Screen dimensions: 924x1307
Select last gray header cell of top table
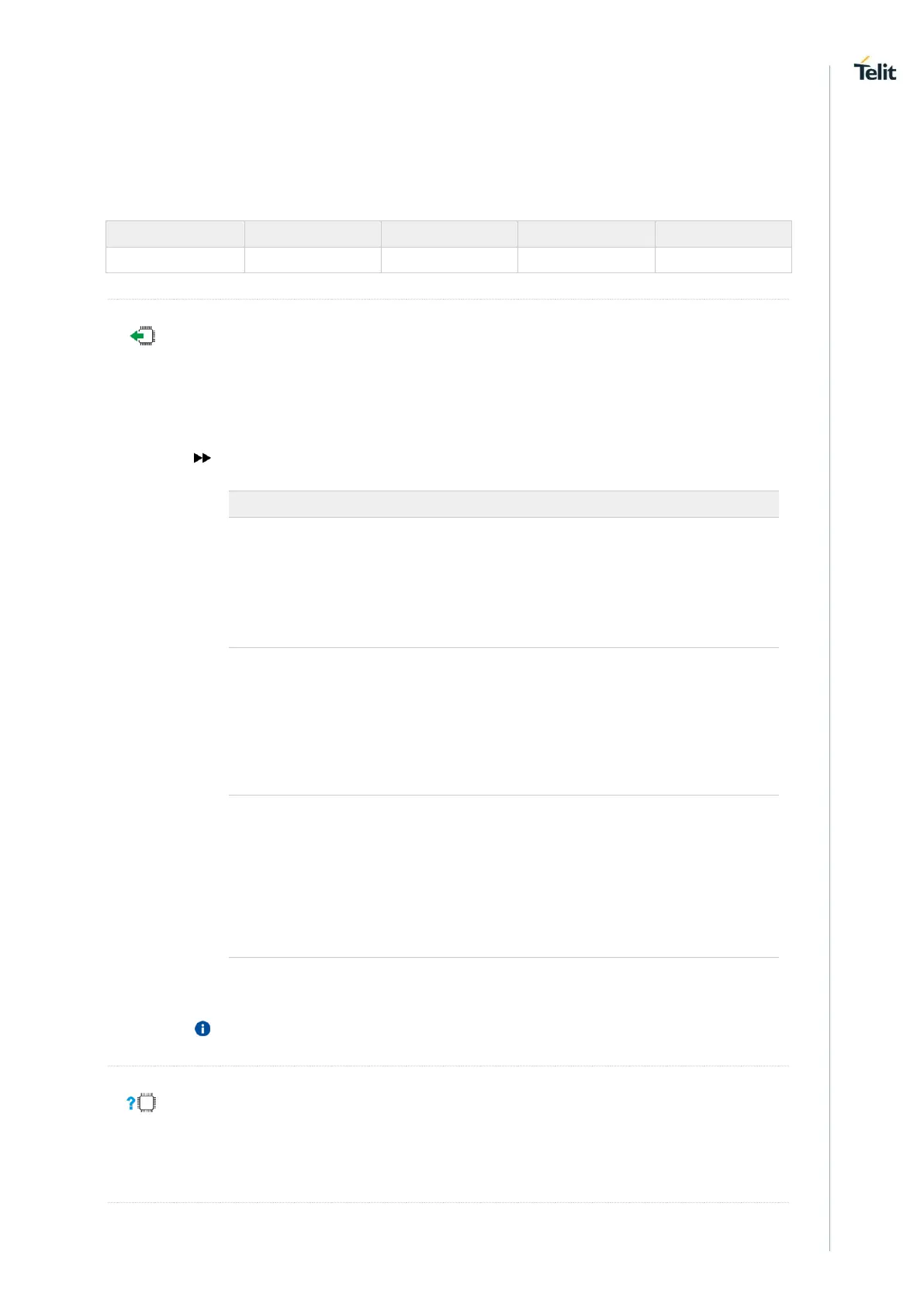click(x=723, y=234)
